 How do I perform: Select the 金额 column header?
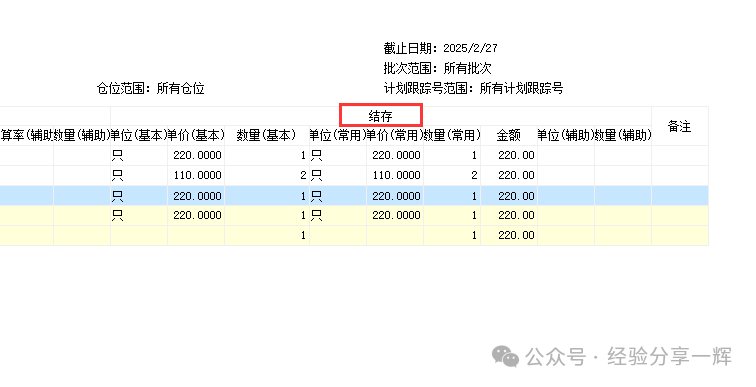coord(509,135)
